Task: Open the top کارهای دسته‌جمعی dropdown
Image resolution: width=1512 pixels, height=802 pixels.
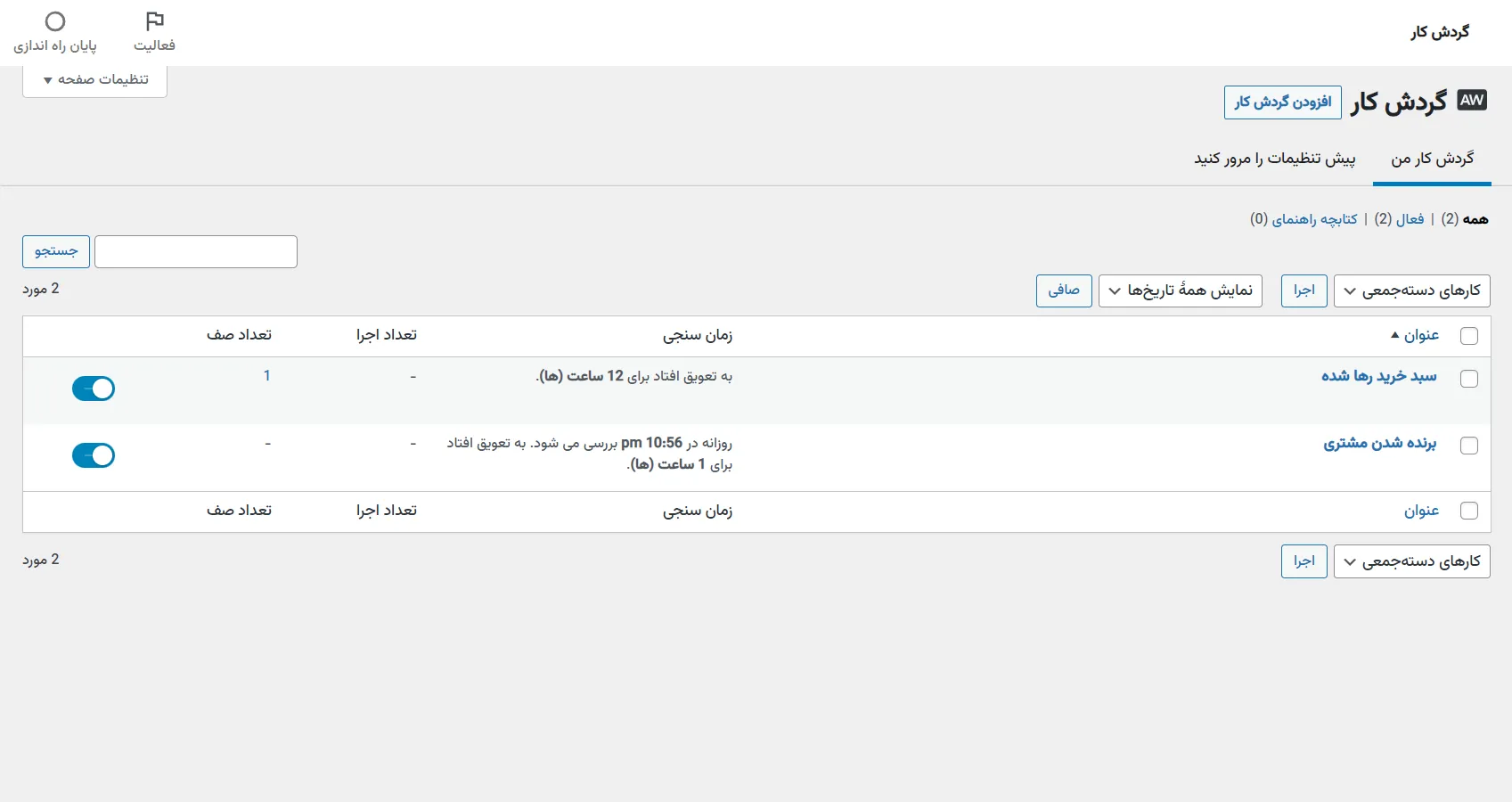Action: pos(1411,291)
